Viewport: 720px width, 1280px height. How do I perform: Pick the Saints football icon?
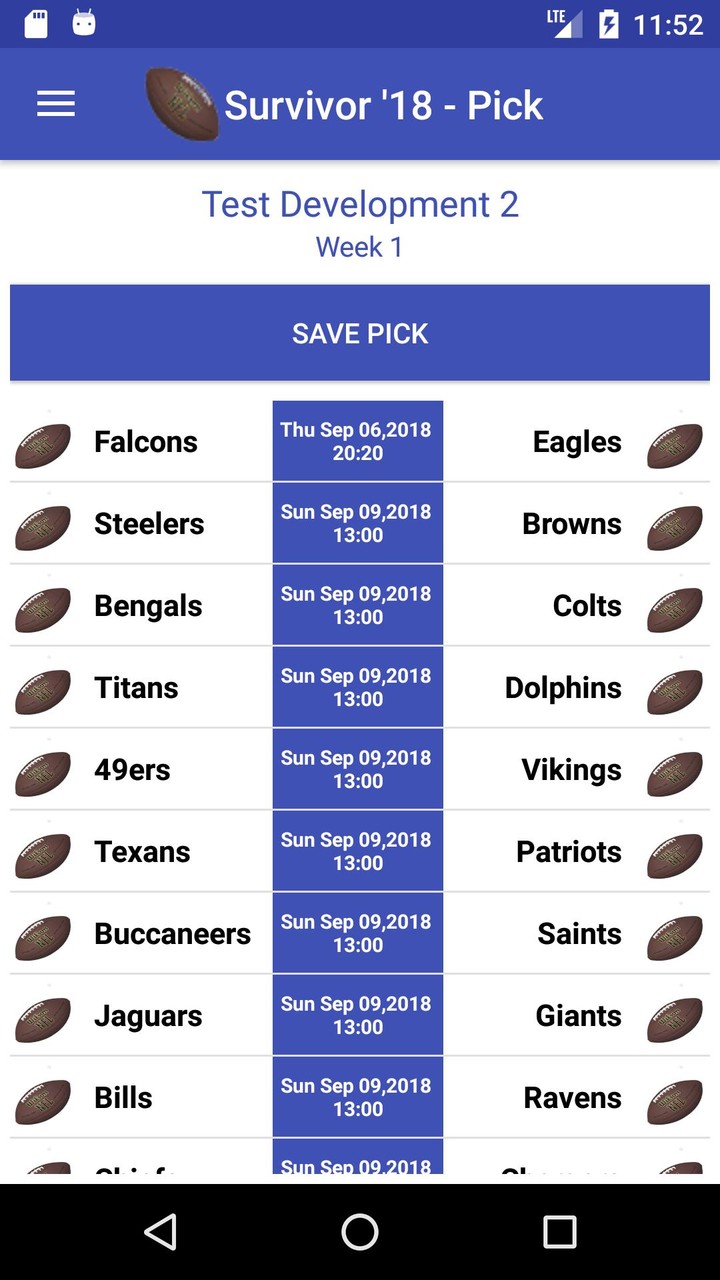676,938
